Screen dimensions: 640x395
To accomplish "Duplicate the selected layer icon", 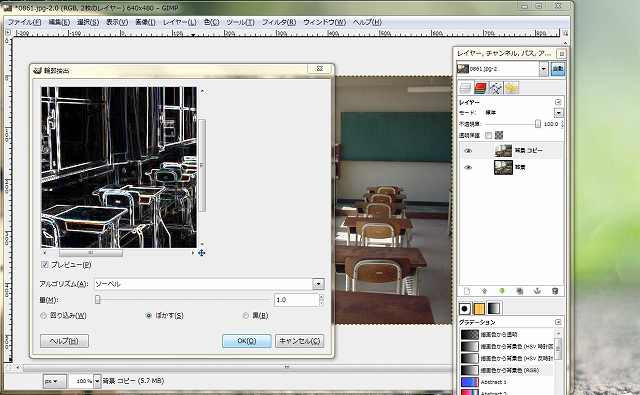I will [520, 291].
